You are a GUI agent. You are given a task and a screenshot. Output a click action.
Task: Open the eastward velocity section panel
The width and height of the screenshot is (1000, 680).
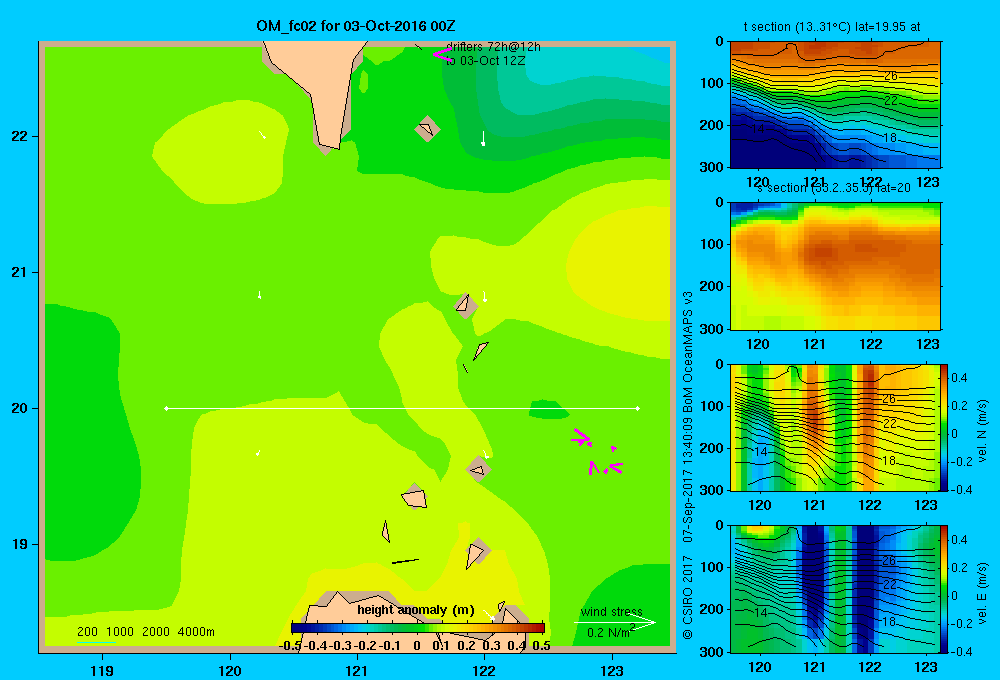(835, 589)
